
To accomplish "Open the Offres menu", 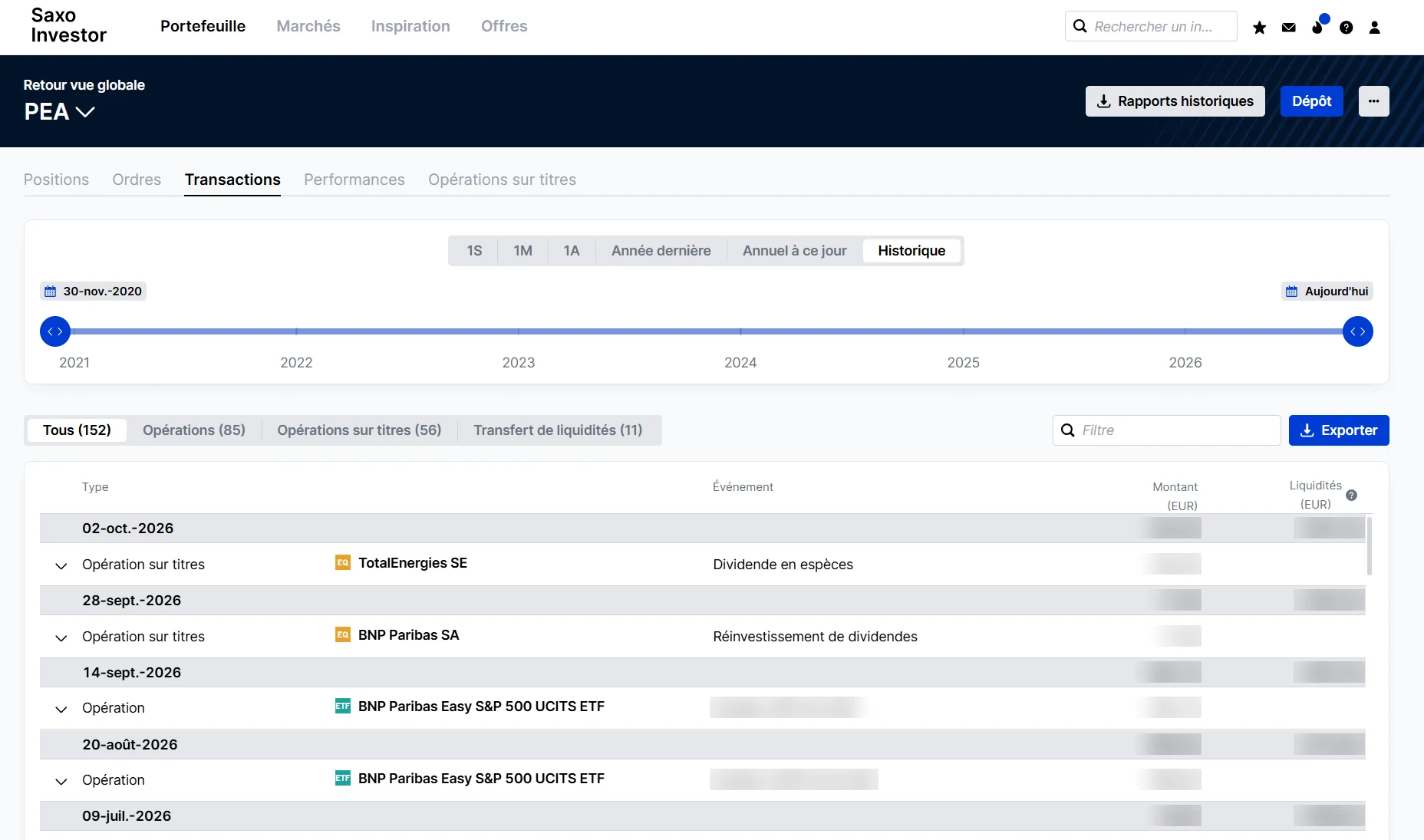I will [504, 26].
